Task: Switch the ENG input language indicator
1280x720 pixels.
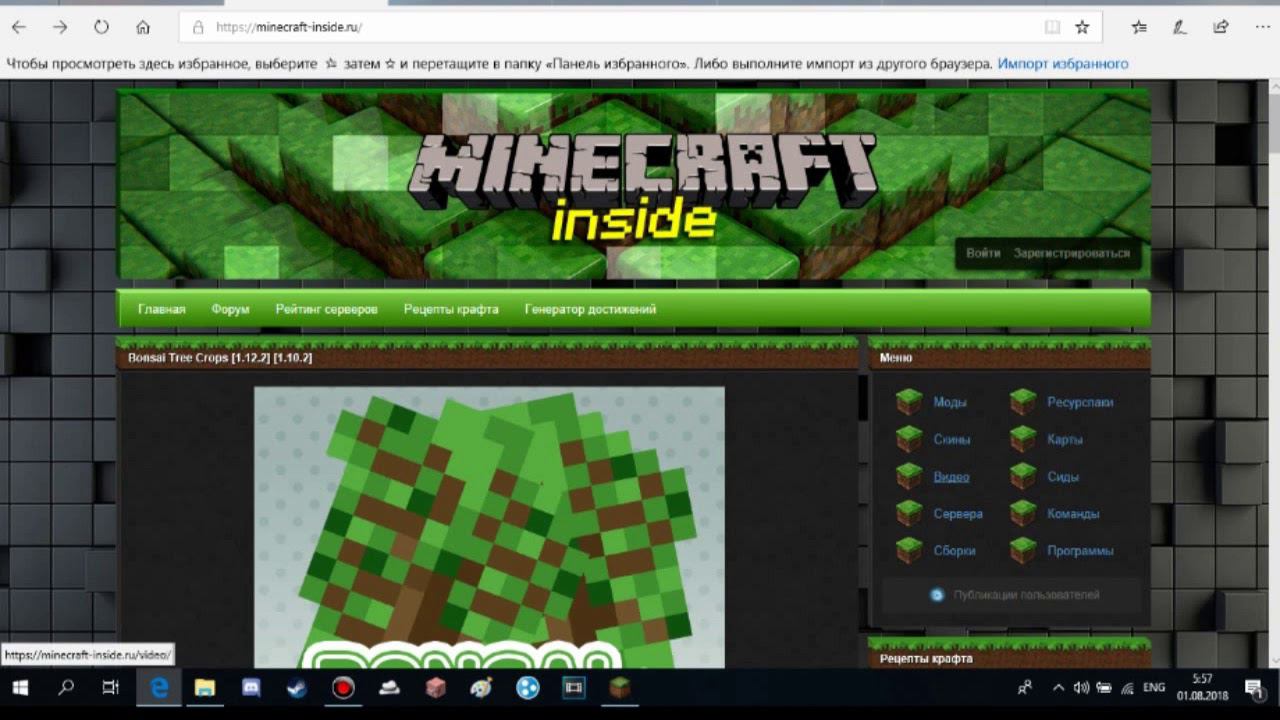Action: 1154,688
